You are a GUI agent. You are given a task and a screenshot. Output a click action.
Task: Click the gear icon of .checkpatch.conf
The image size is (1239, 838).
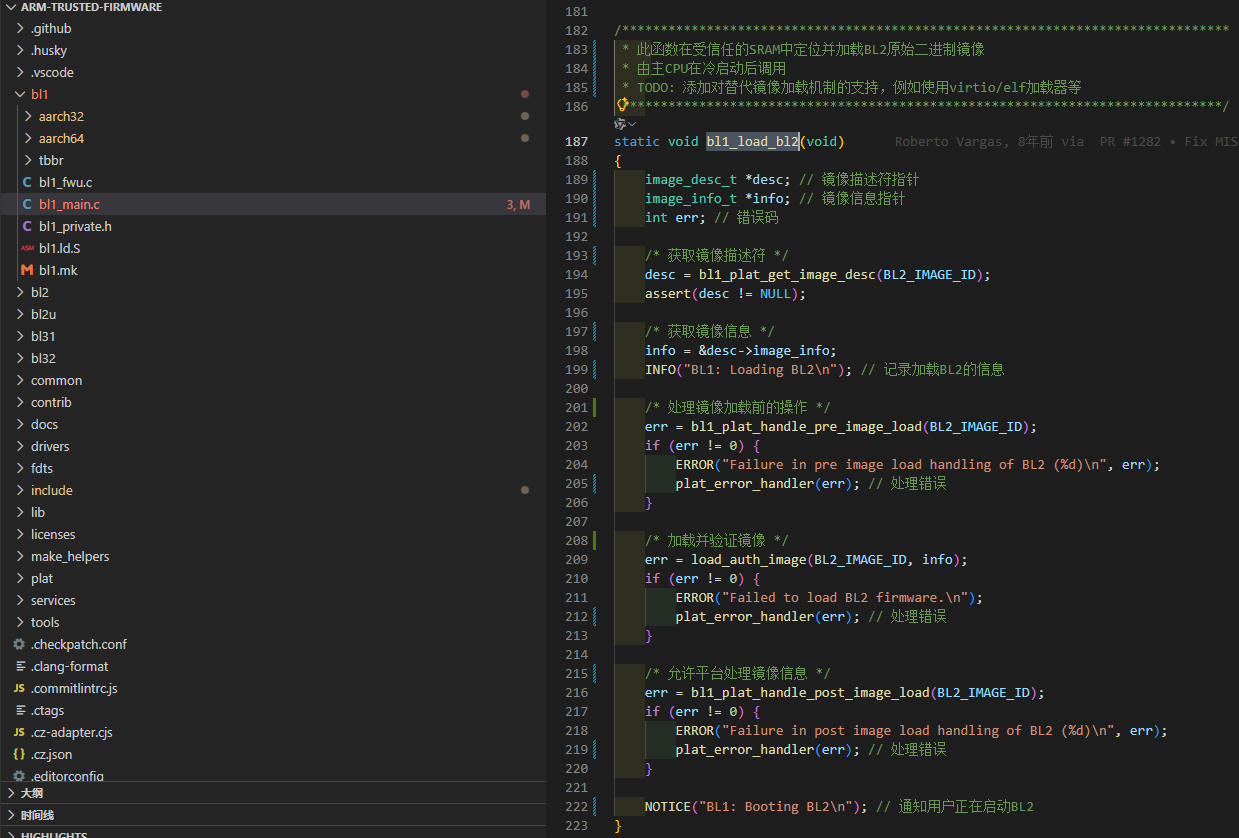pos(19,644)
